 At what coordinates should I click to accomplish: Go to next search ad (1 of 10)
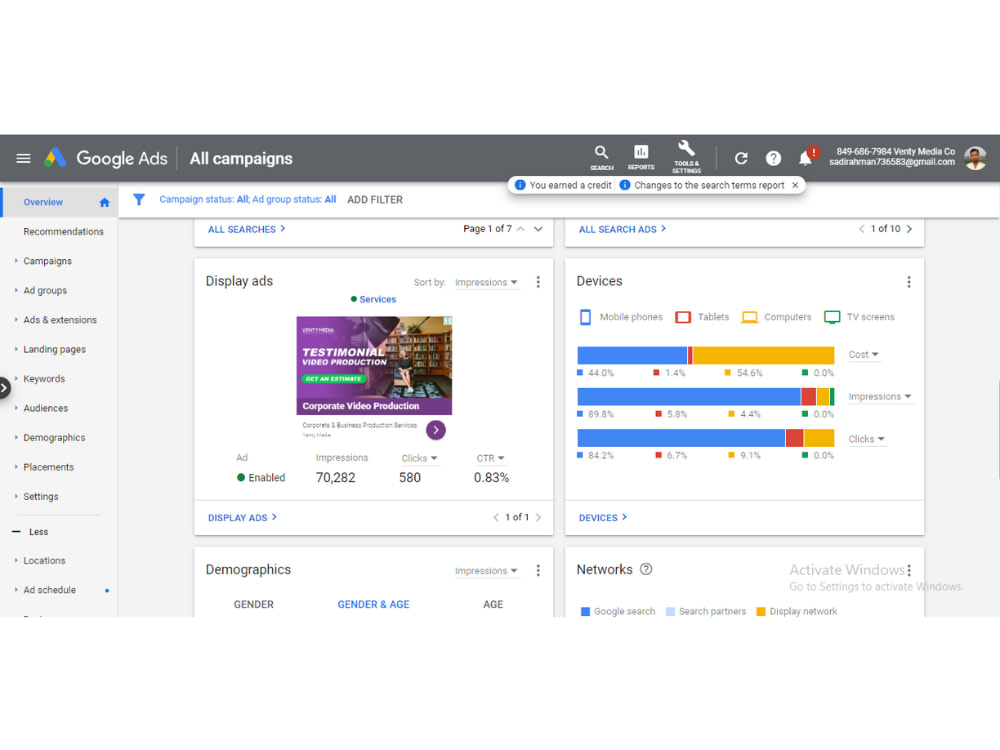[x=909, y=229]
